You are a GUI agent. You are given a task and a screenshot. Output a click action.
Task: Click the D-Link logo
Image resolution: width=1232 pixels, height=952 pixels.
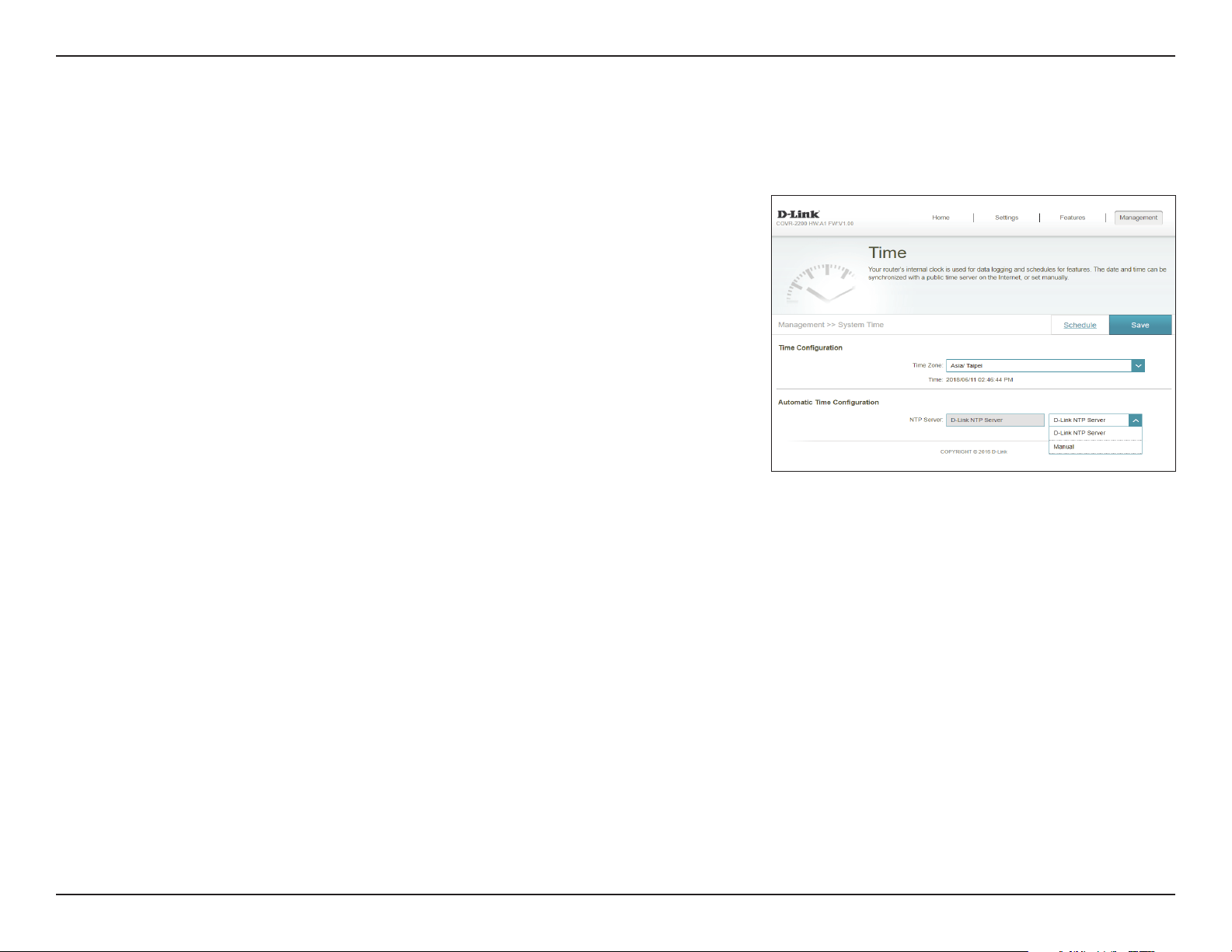798,214
